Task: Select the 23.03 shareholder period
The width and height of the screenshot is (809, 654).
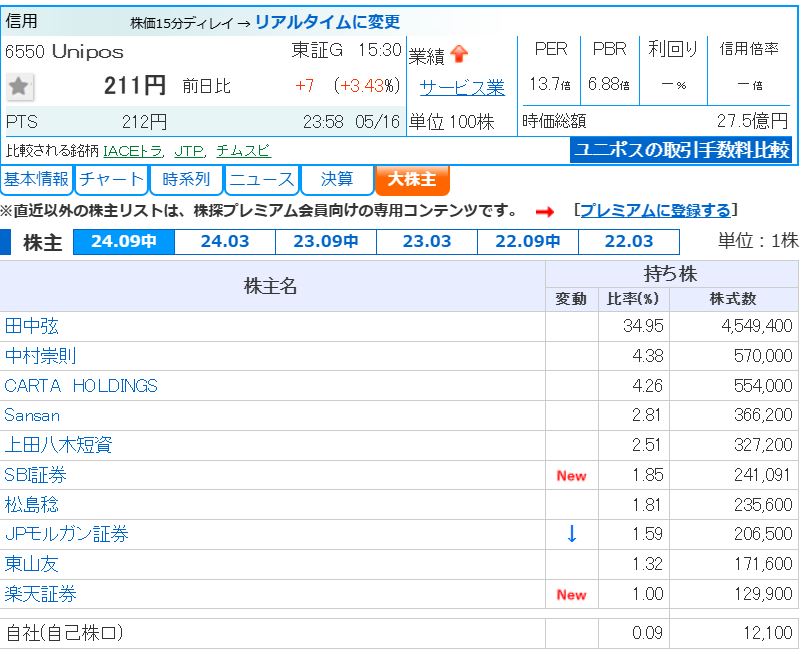Action: (x=427, y=241)
